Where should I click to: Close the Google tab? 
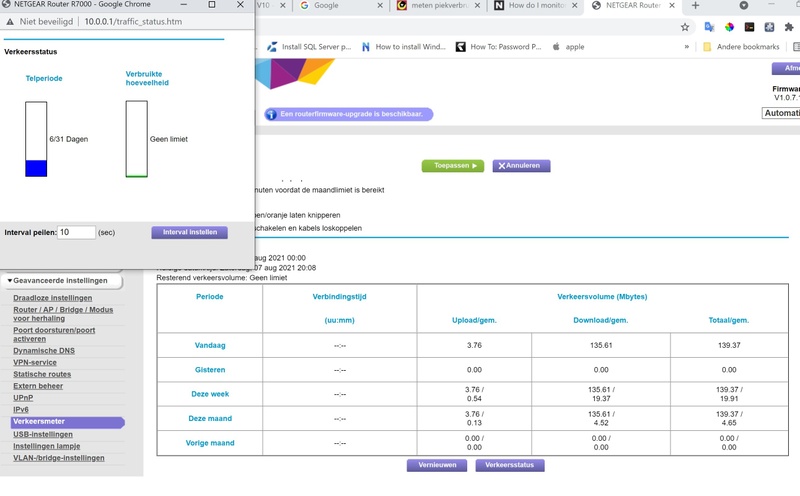[x=380, y=6]
